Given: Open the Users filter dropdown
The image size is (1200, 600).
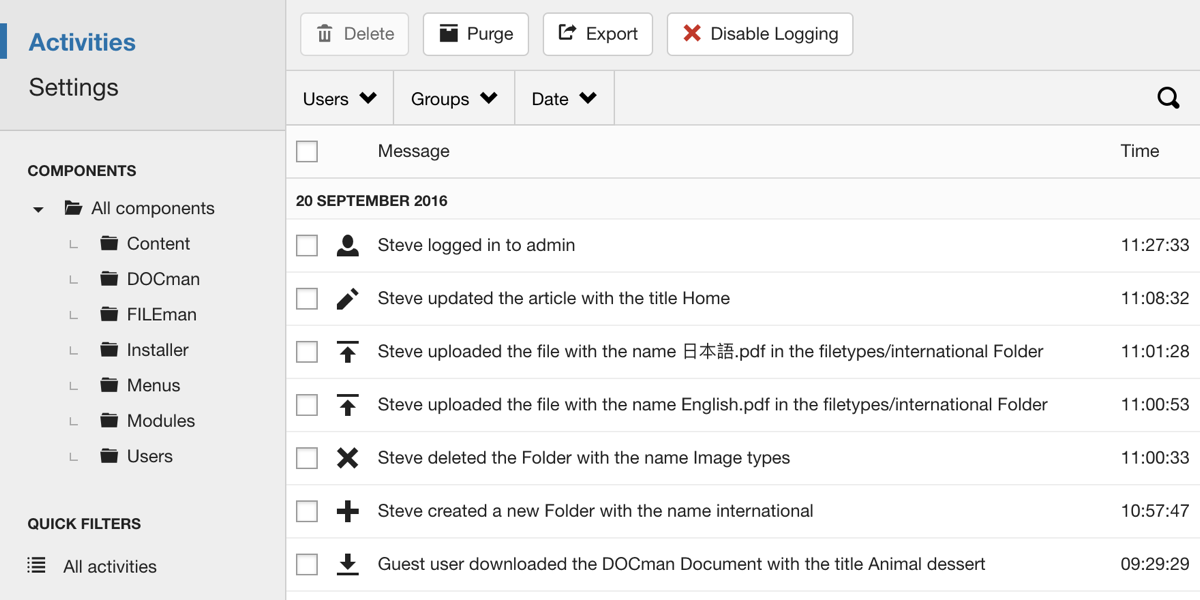Looking at the screenshot, I should tap(339, 98).
